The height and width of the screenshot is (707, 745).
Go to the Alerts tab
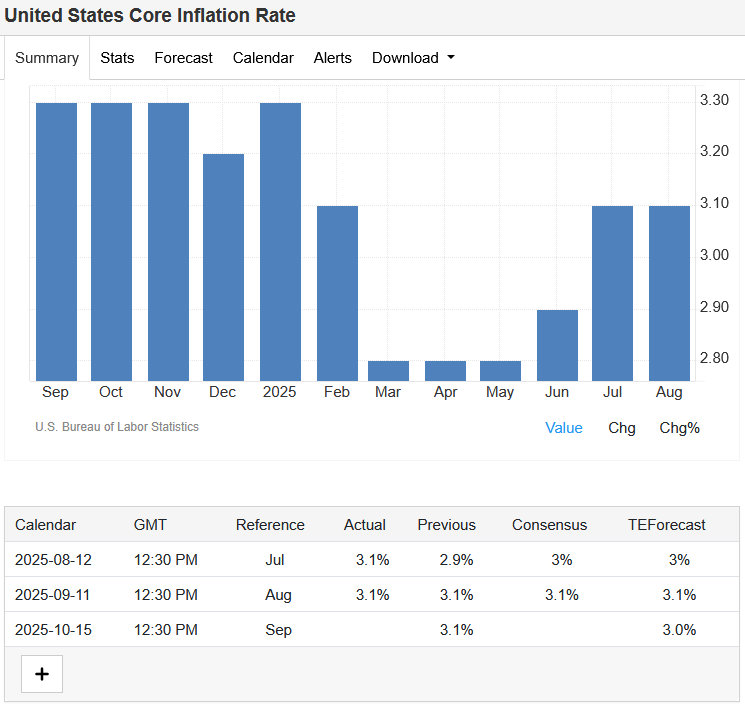pyautogui.click(x=332, y=58)
